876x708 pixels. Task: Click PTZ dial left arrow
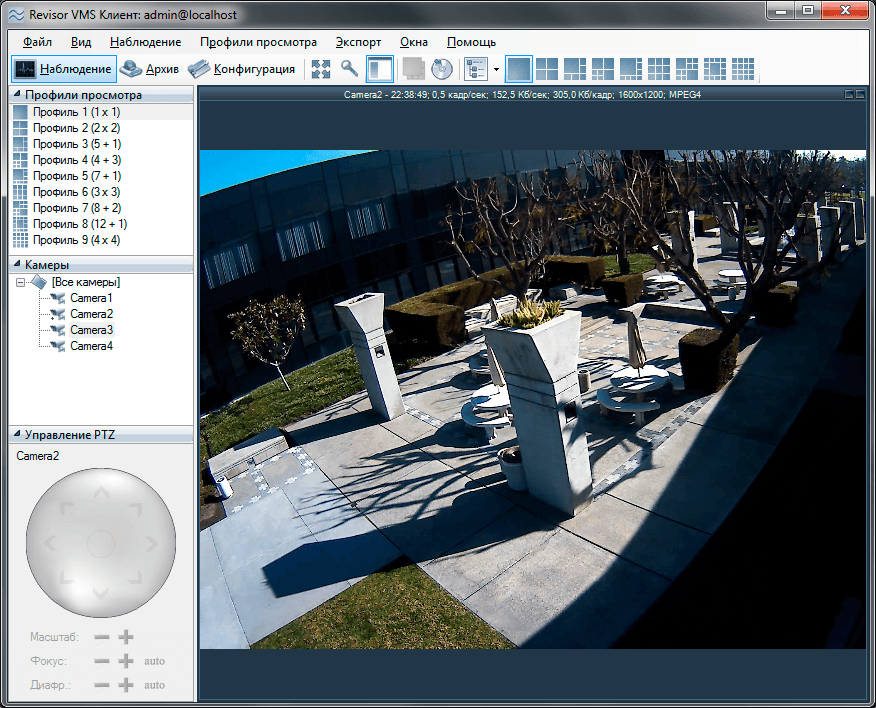point(50,543)
